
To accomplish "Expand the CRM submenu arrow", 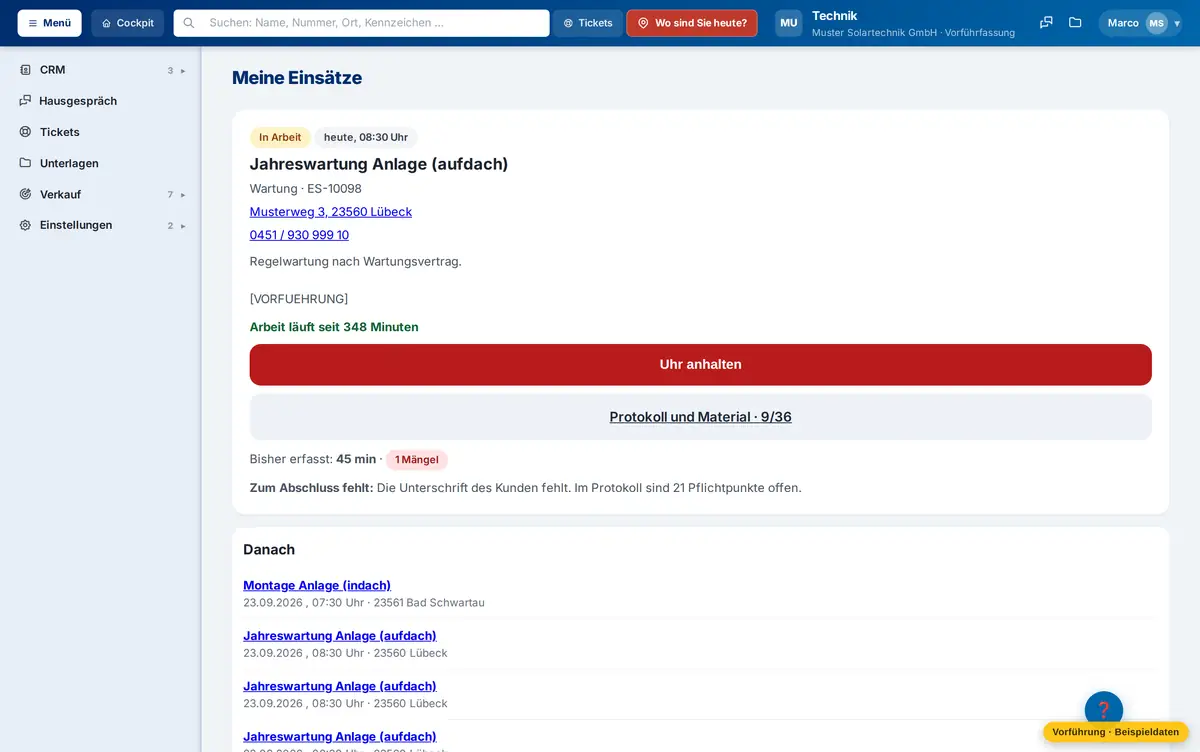I will point(183,70).
